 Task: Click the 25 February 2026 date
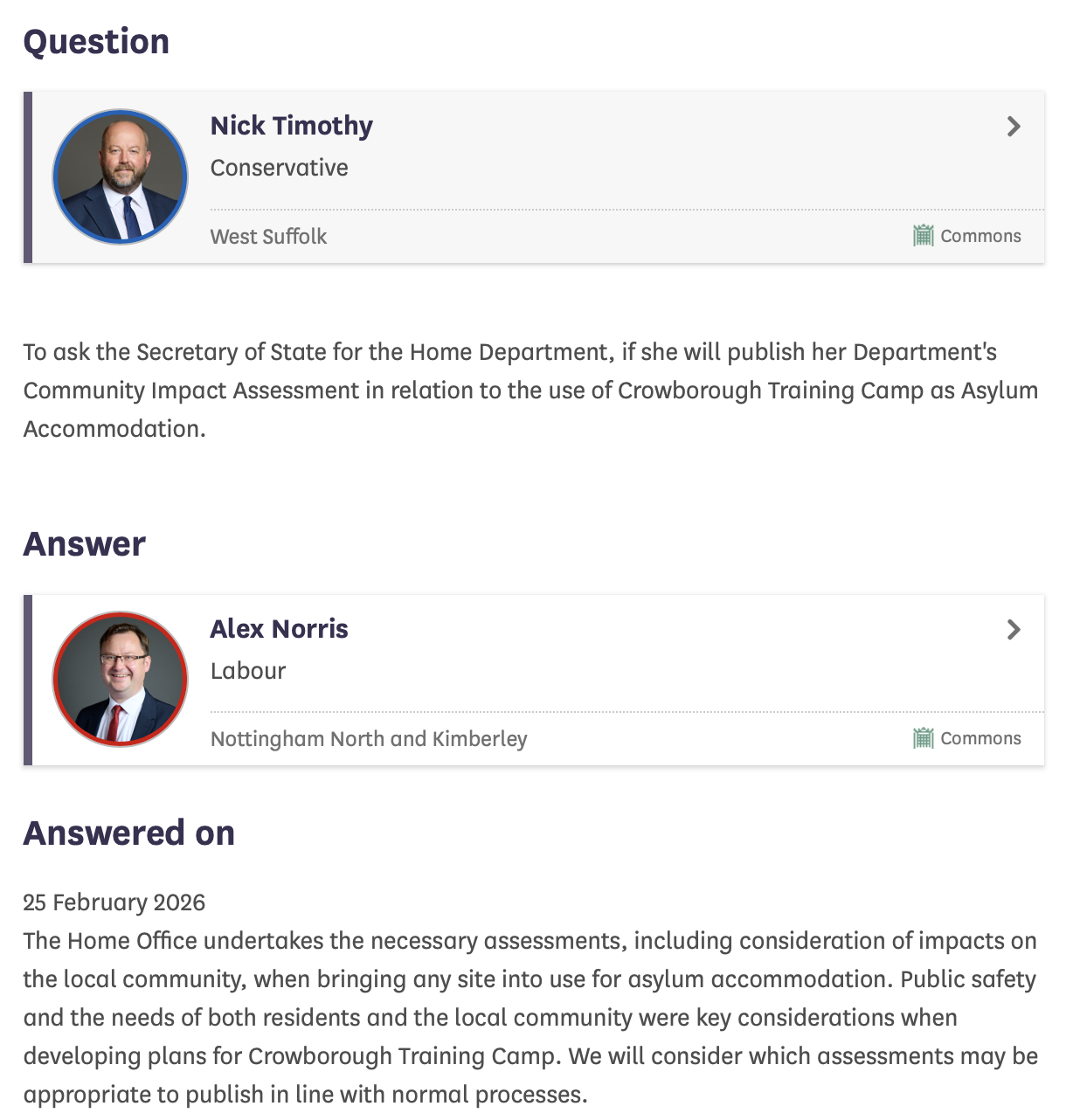click(x=114, y=902)
